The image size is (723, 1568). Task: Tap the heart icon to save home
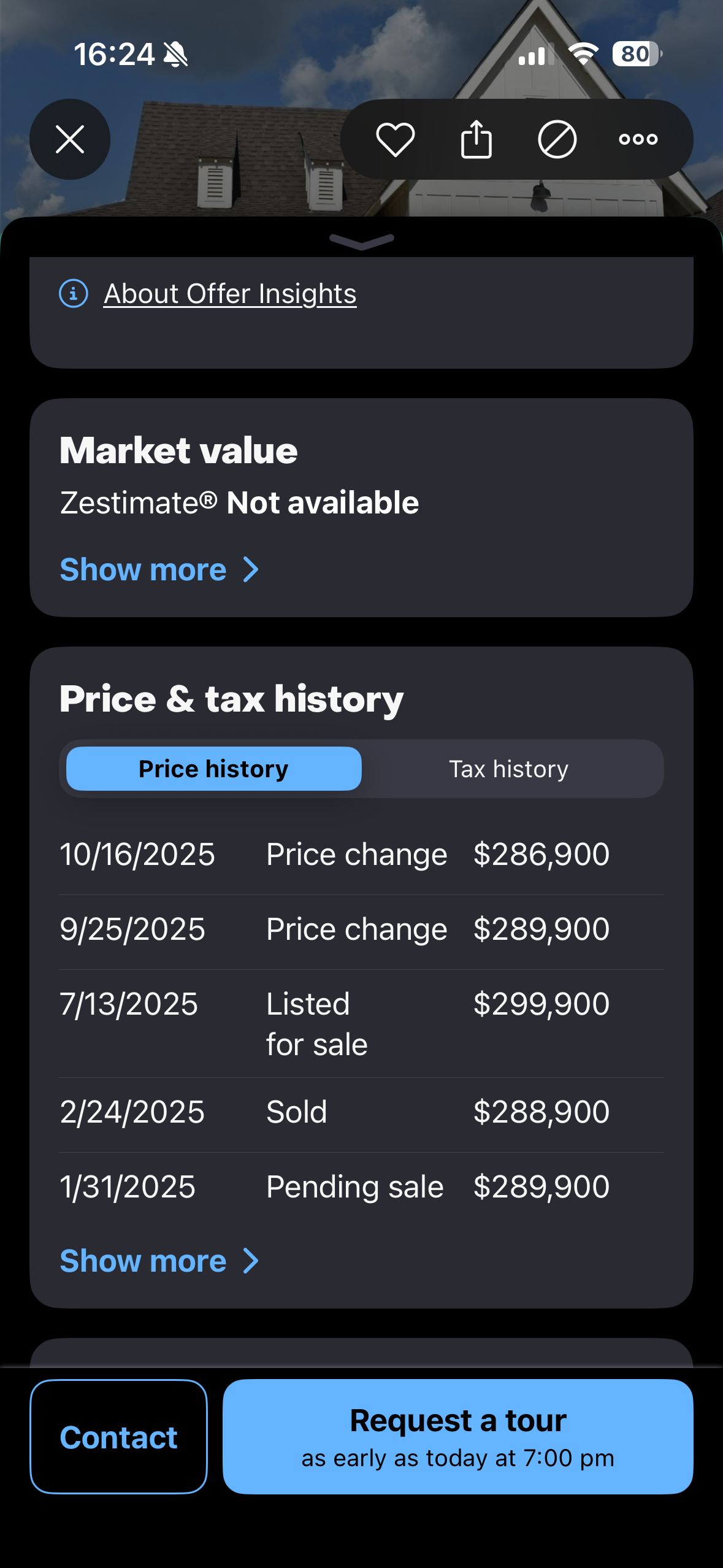[x=395, y=139]
